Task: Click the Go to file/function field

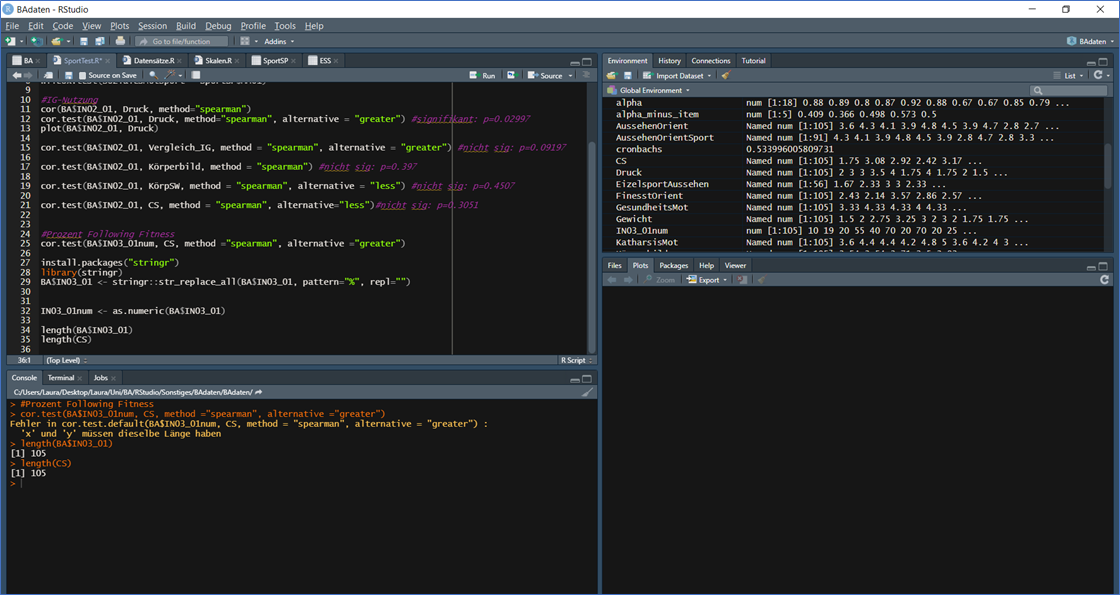Action: [181, 41]
